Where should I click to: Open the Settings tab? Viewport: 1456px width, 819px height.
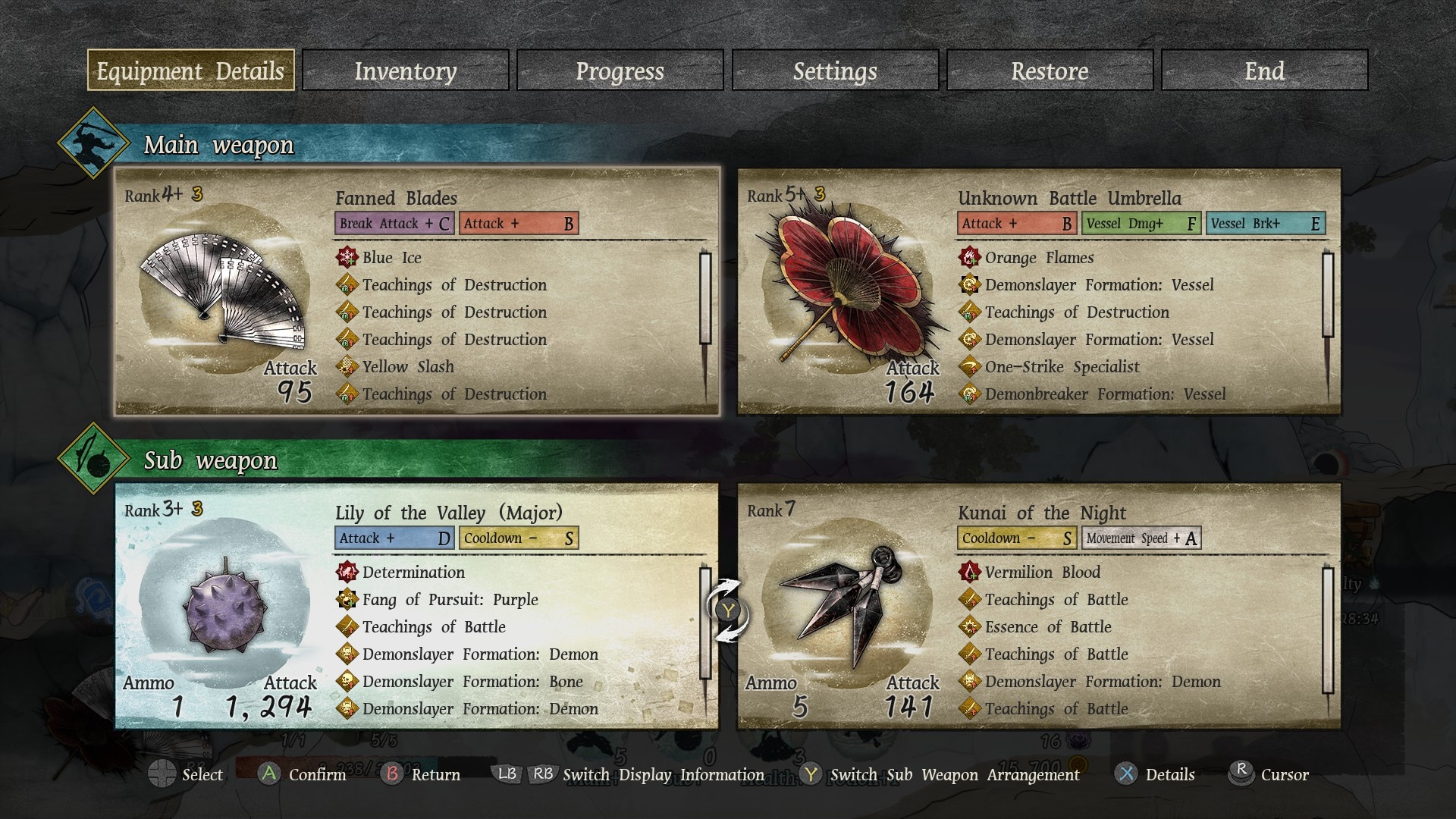coord(835,71)
